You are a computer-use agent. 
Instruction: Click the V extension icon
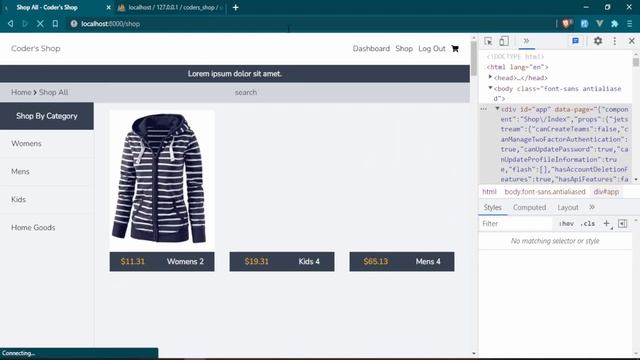[x=600, y=24]
